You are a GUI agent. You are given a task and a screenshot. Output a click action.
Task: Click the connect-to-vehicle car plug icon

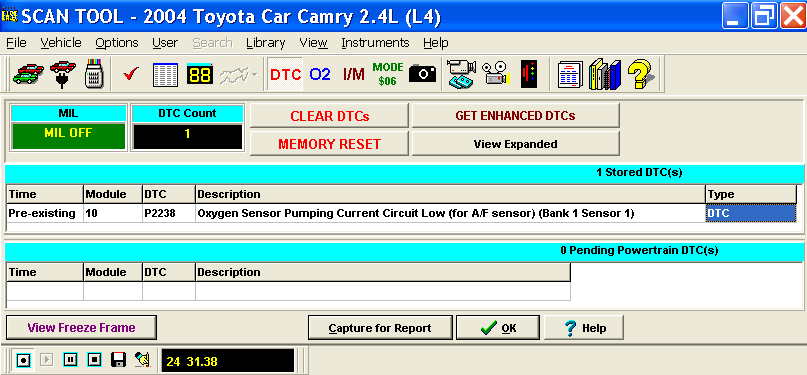tap(63, 74)
